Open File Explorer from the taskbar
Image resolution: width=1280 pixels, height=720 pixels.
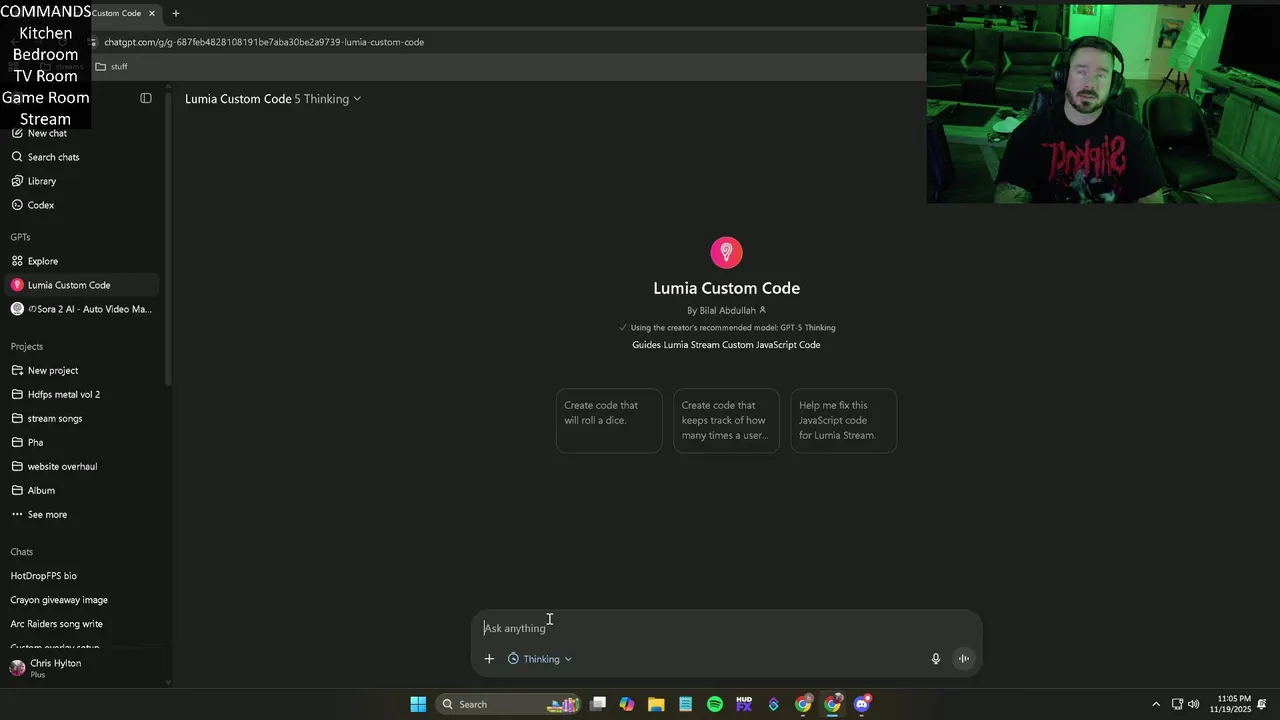coord(656,704)
